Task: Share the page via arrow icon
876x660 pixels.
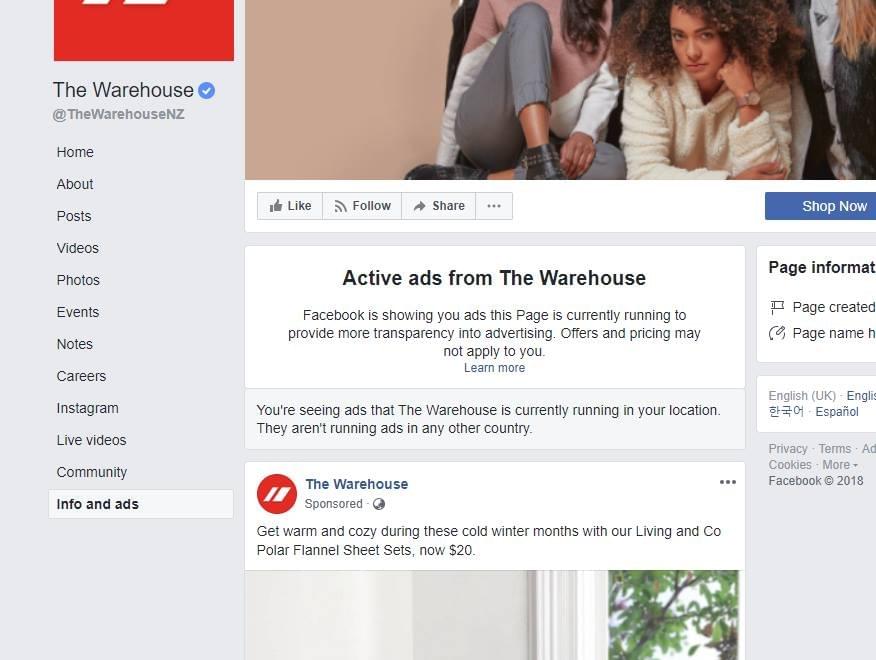Action: (439, 206)
